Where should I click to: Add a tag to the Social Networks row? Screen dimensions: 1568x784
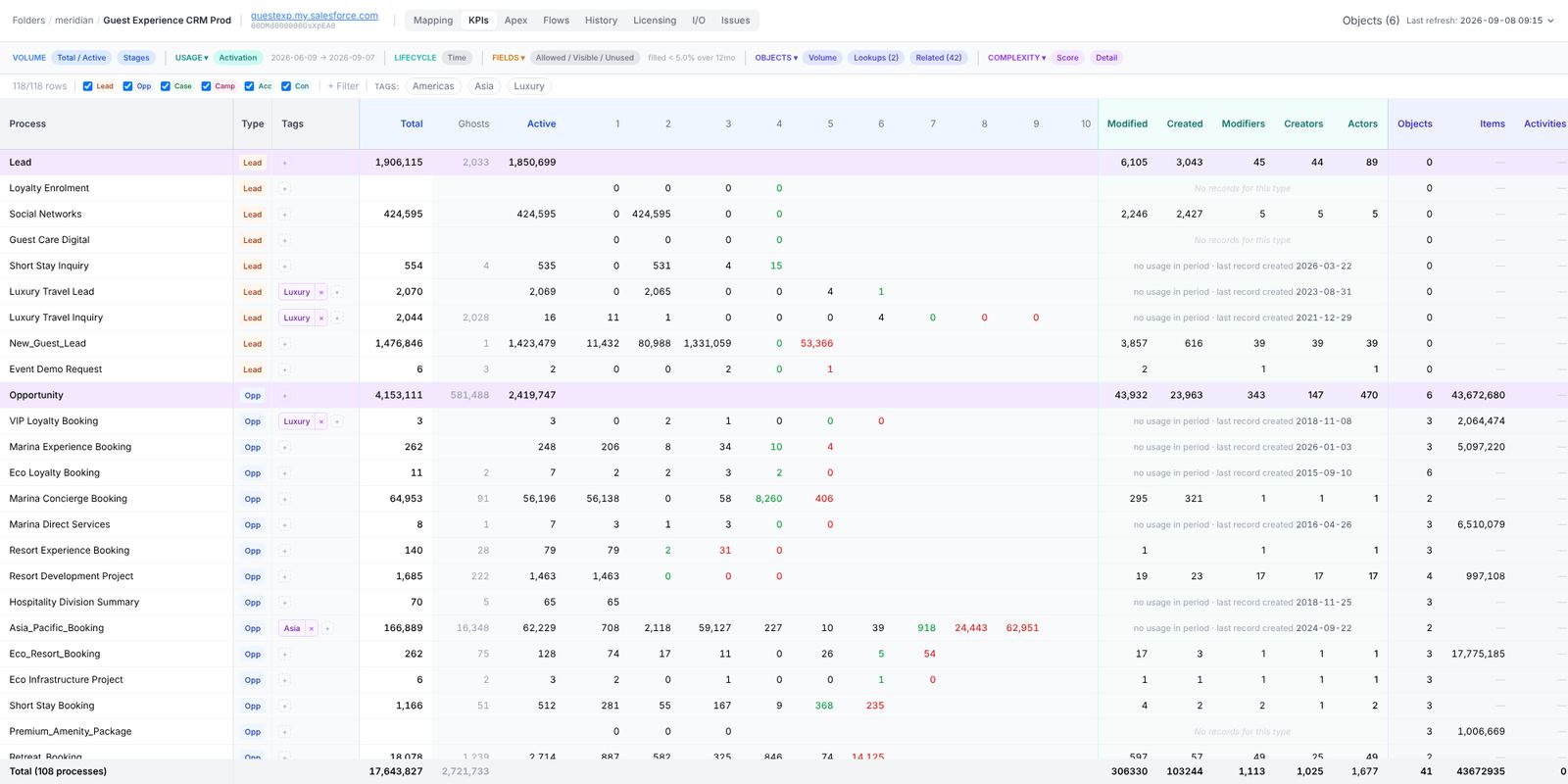[x=285, y=214]
